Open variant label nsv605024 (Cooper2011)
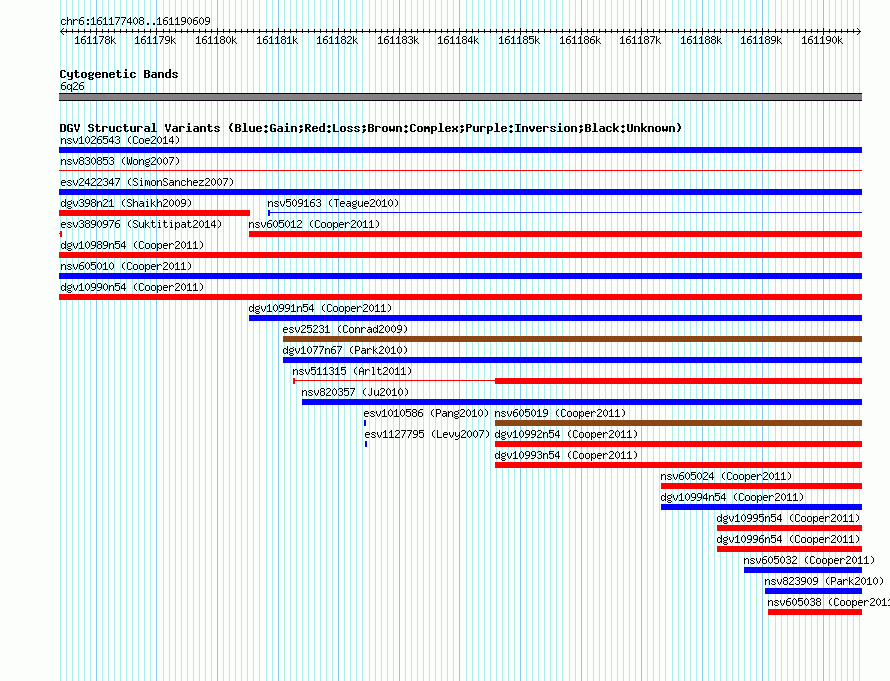 (x=726, y=476)
